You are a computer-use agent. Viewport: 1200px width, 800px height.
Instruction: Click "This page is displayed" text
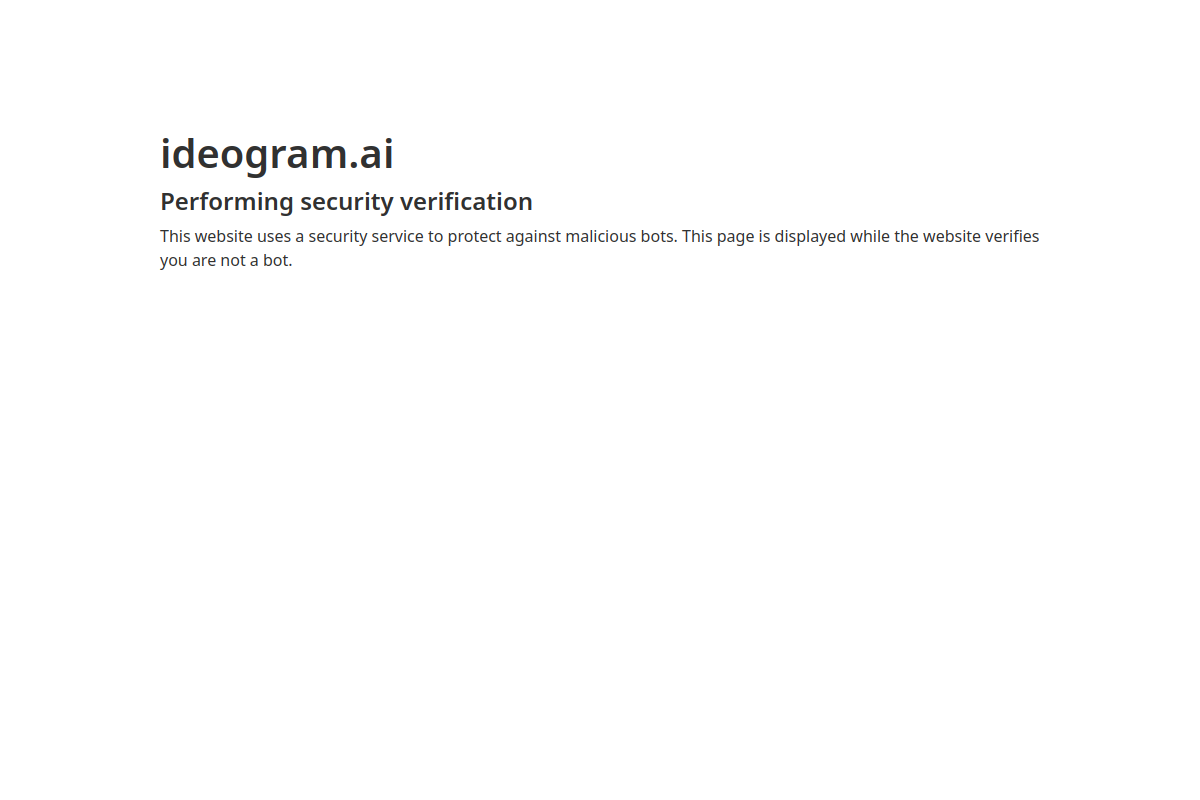[x=764, y=237]
